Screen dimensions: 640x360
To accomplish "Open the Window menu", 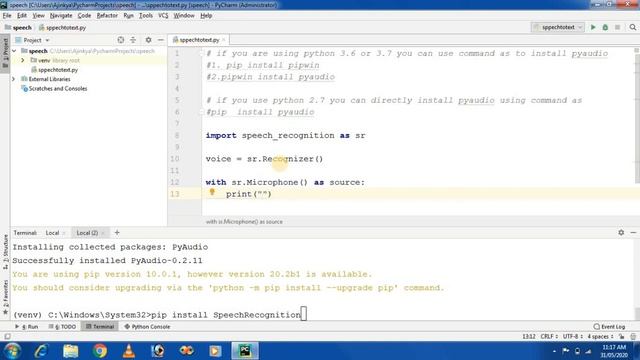I will point(184,16).
